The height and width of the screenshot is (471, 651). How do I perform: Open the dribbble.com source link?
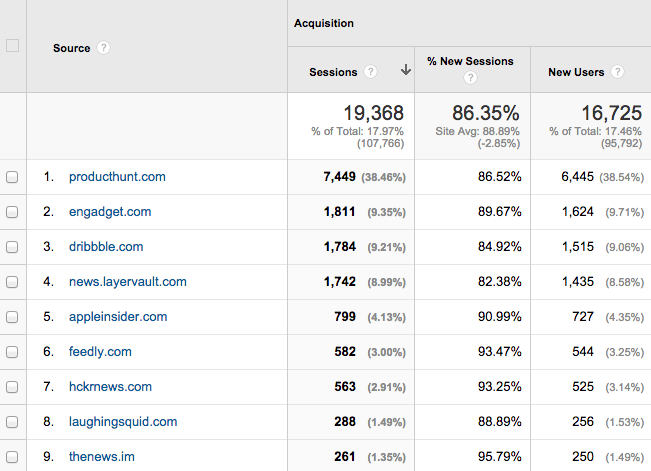click(x=106, y=247)
